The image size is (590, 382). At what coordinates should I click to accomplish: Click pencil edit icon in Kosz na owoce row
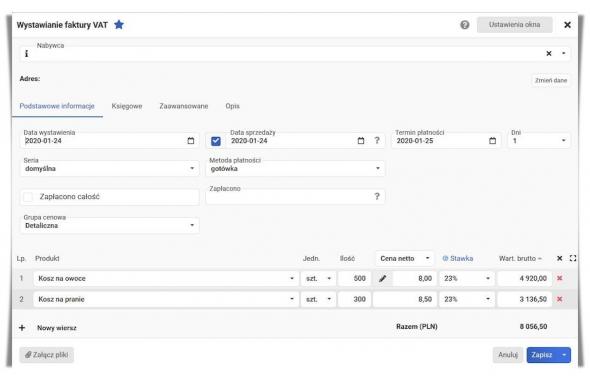pos(383,279)
